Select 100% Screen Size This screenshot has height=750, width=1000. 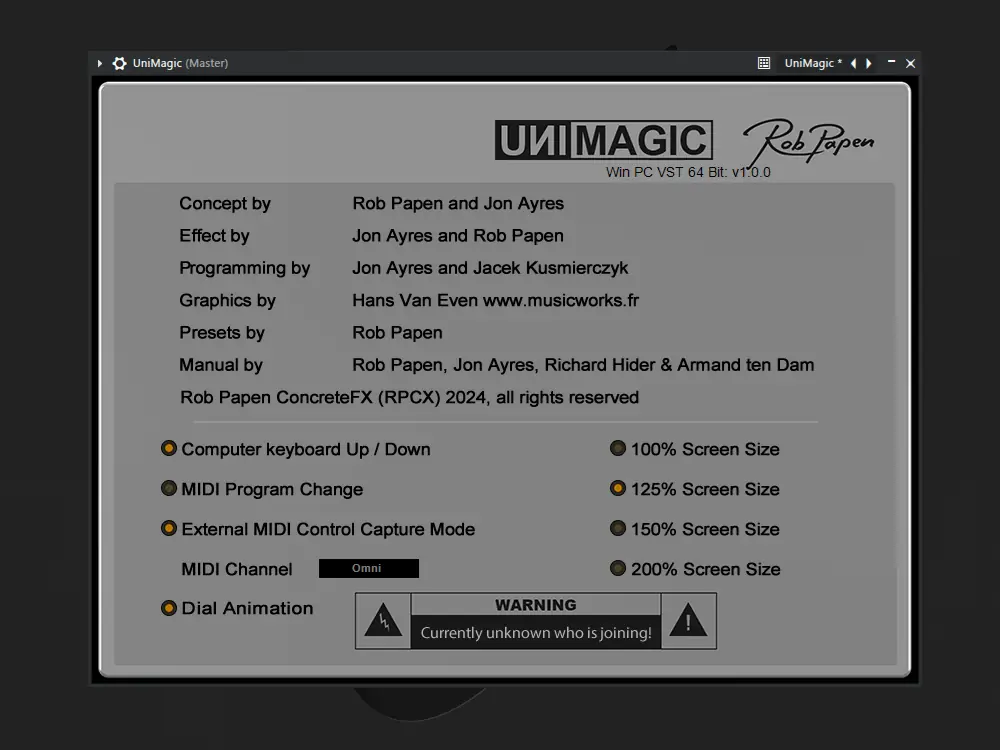pyautogui.click(x=617, y=448)
